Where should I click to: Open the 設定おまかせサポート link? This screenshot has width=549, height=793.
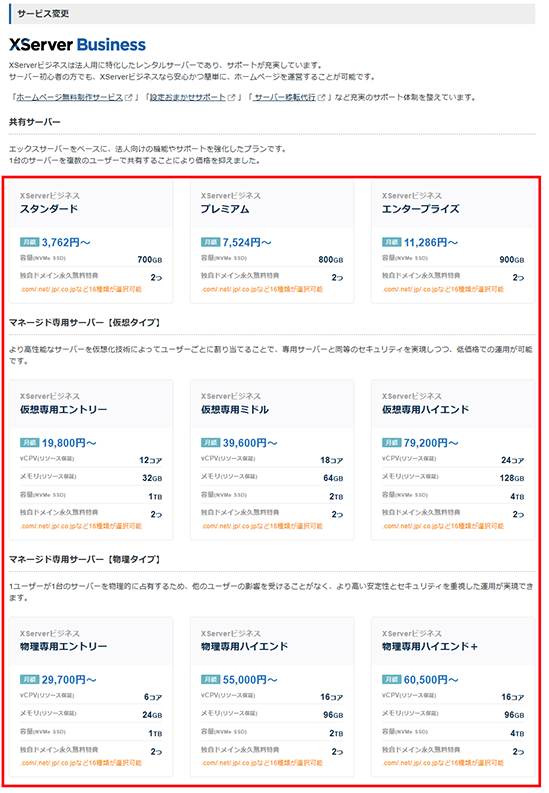(x=188, y=97)
